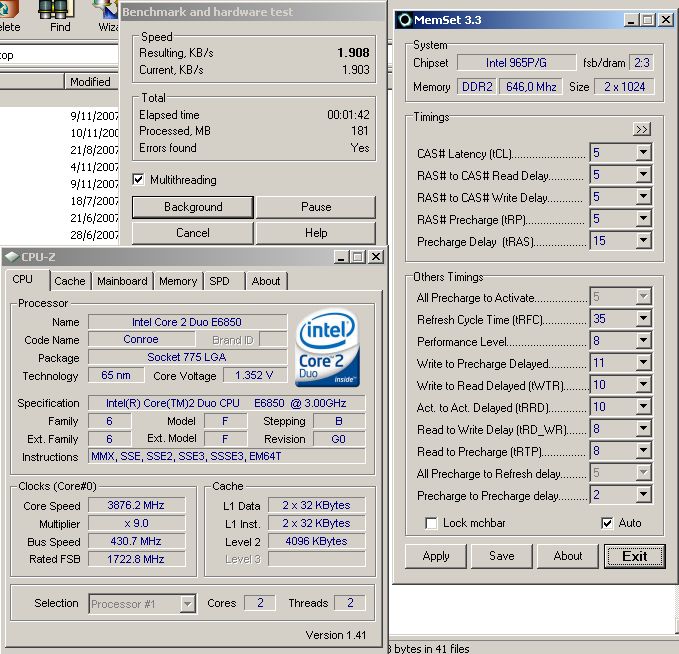The image size is (679, 654).
Task: Cancel the benchmark test
Action: pos(193,233)
